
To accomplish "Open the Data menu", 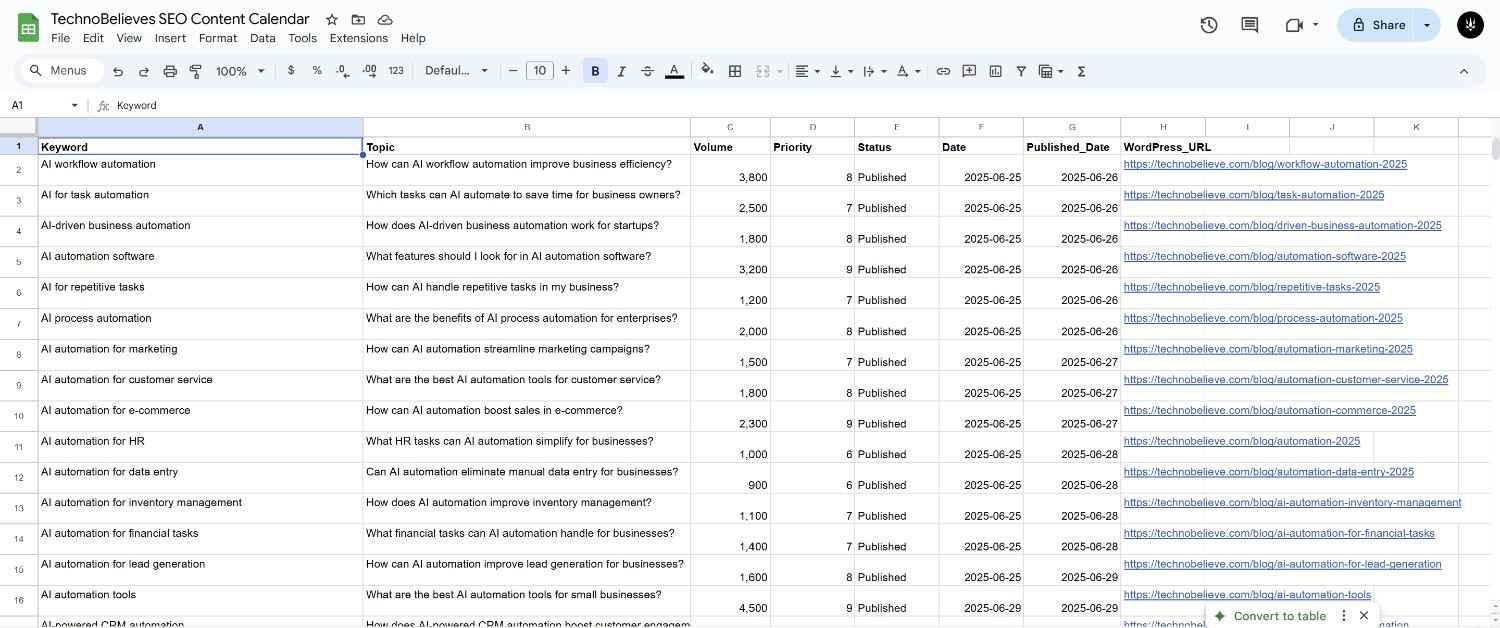I will 263,38.
